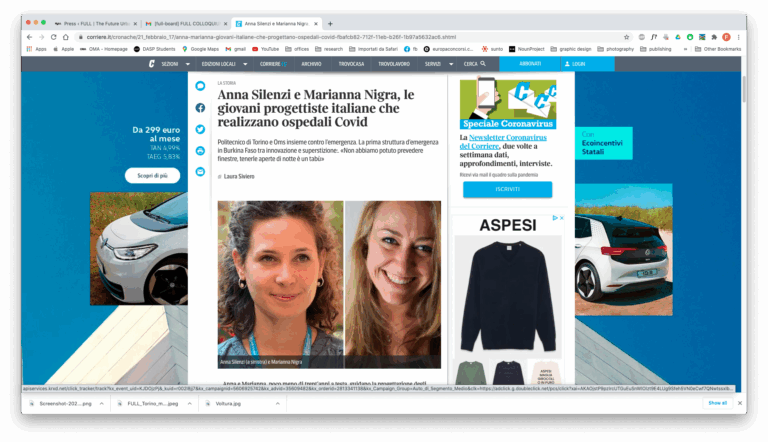768x442 pixels.
Task: Click the Corriere logo in the navbar
Action: 151,63
